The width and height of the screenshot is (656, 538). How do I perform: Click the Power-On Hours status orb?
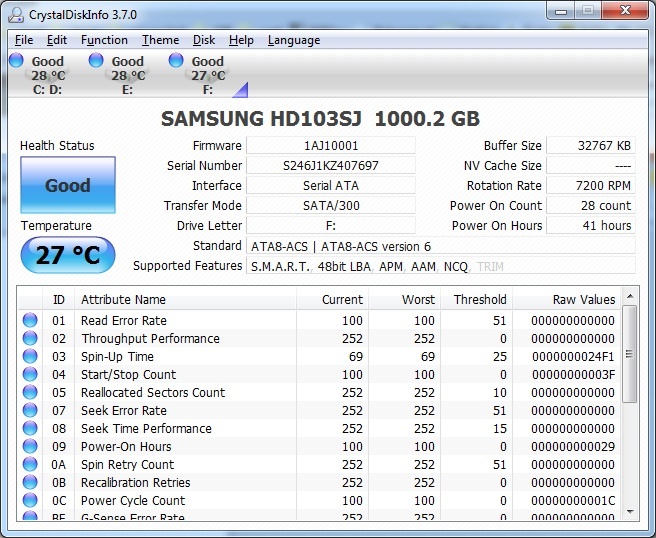(30, 446)
